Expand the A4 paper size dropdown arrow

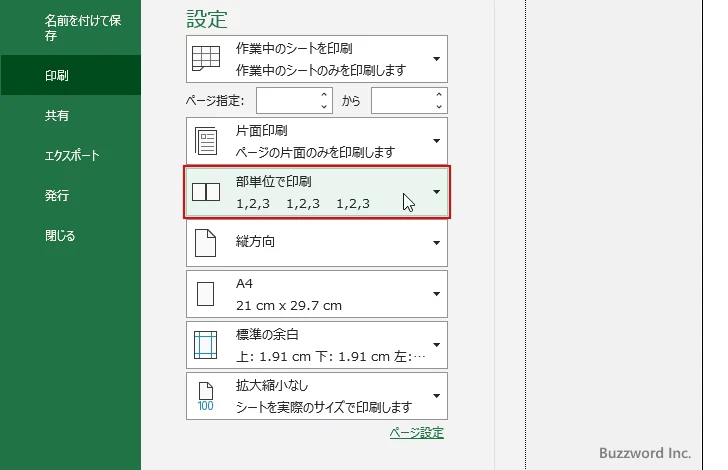click(436, 294)
